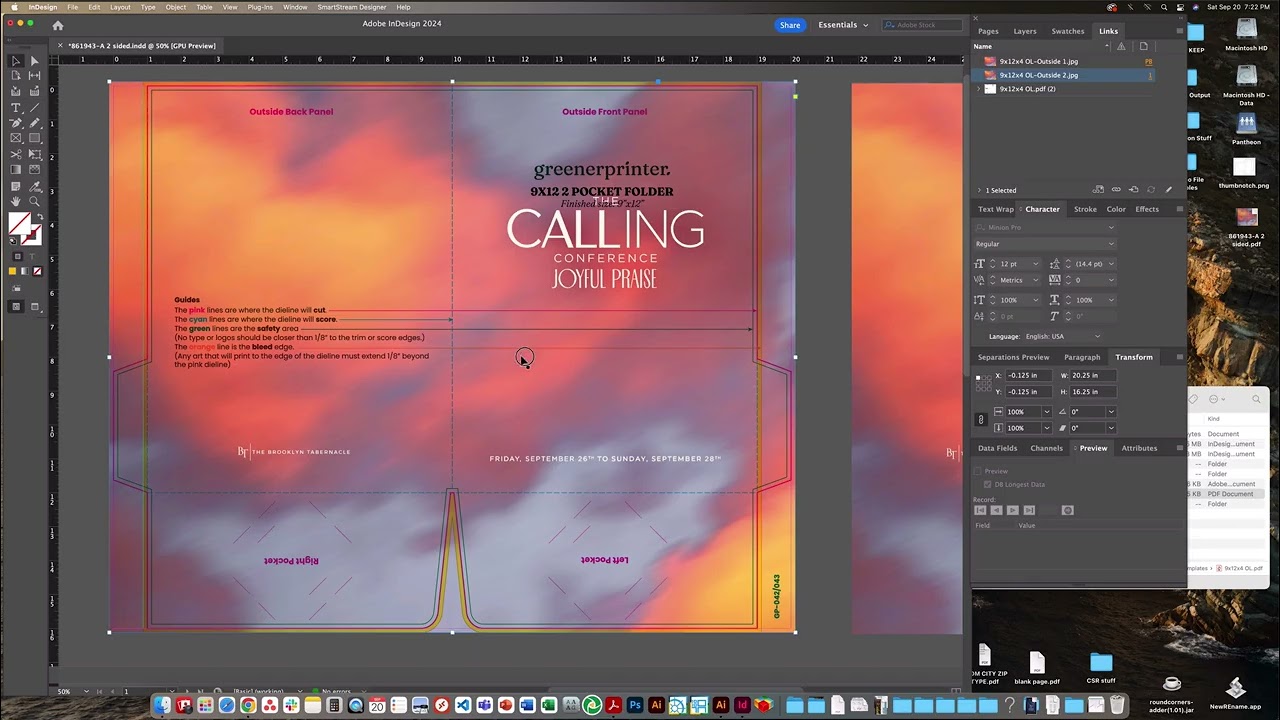Screen dimensions: 1280x720
Task: Select the Rectangle tool
Action: pos(35,138)
